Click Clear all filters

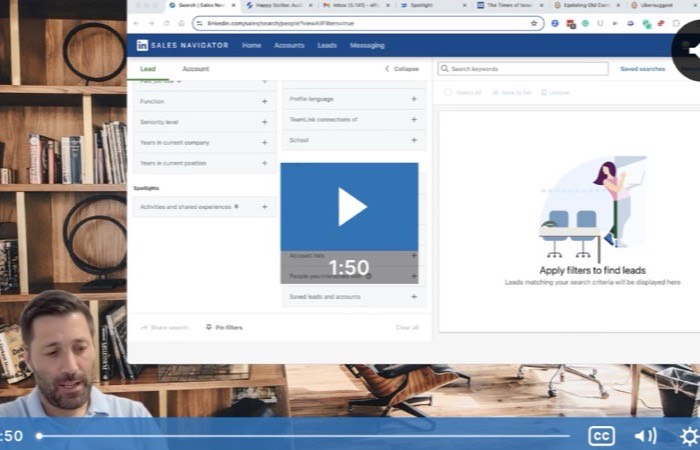(407, 327)
